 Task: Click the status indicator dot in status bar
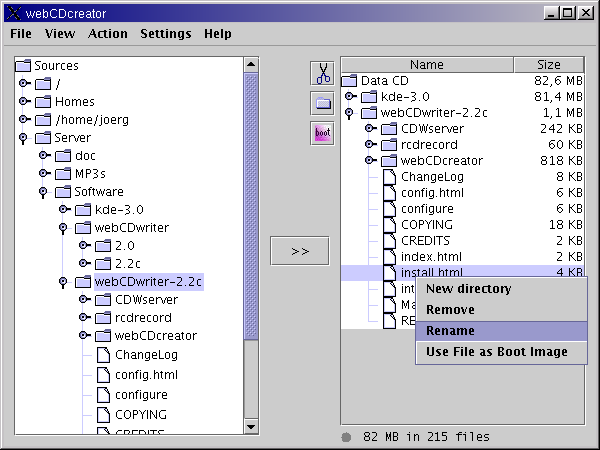coord(346,437)
